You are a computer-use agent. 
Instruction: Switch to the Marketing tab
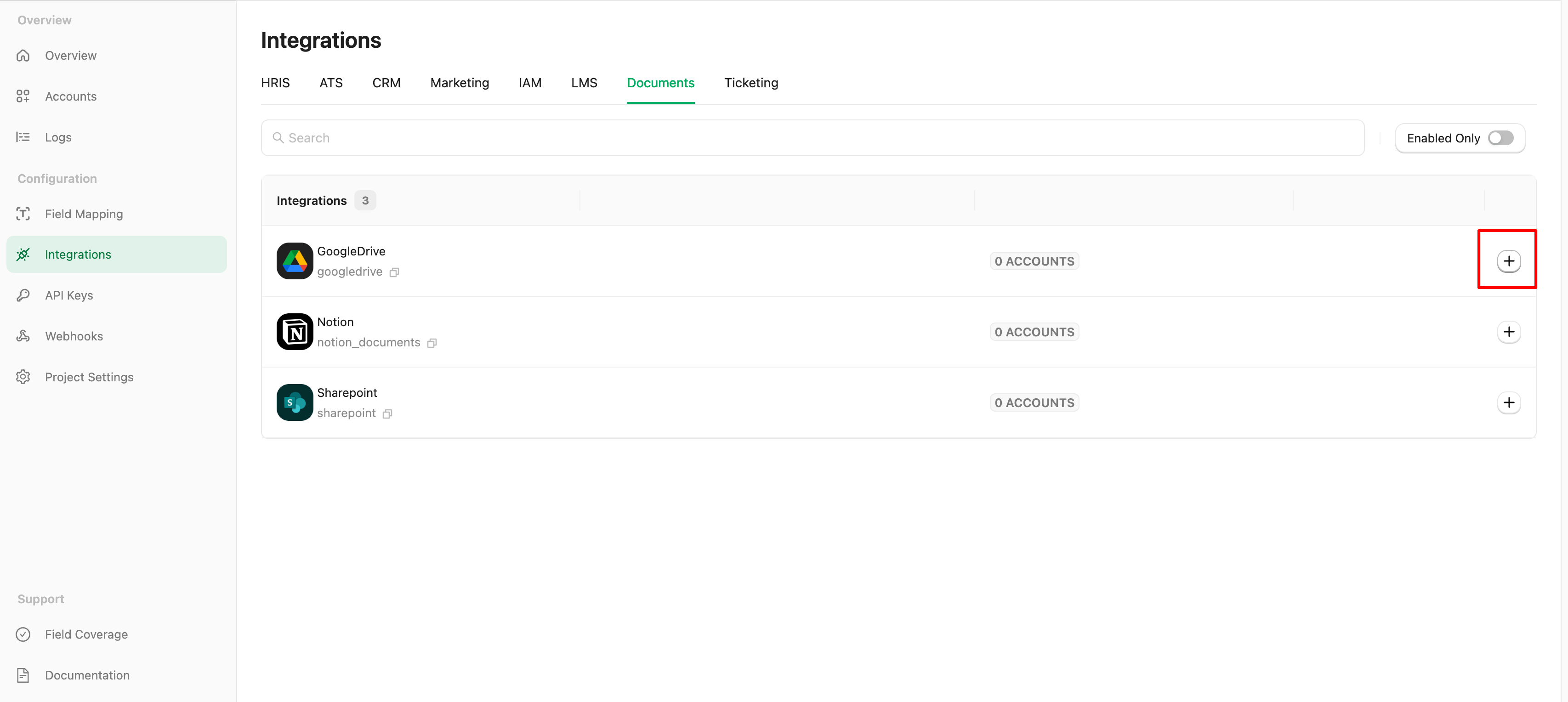click(x=460, y=83)
